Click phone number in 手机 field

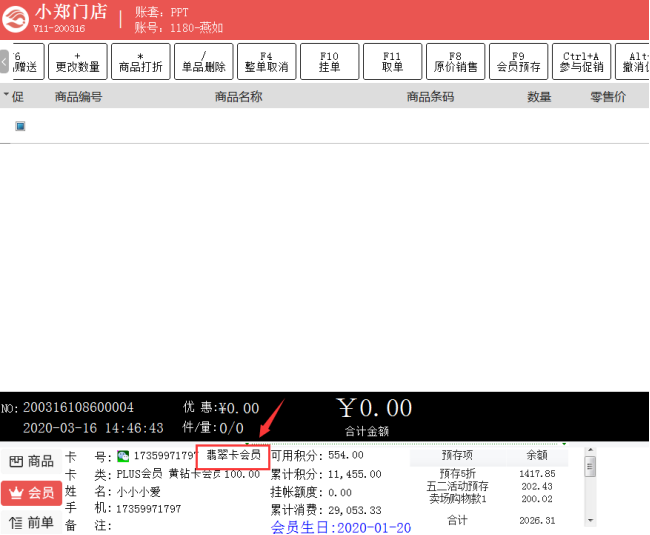[x=148, y=509]
